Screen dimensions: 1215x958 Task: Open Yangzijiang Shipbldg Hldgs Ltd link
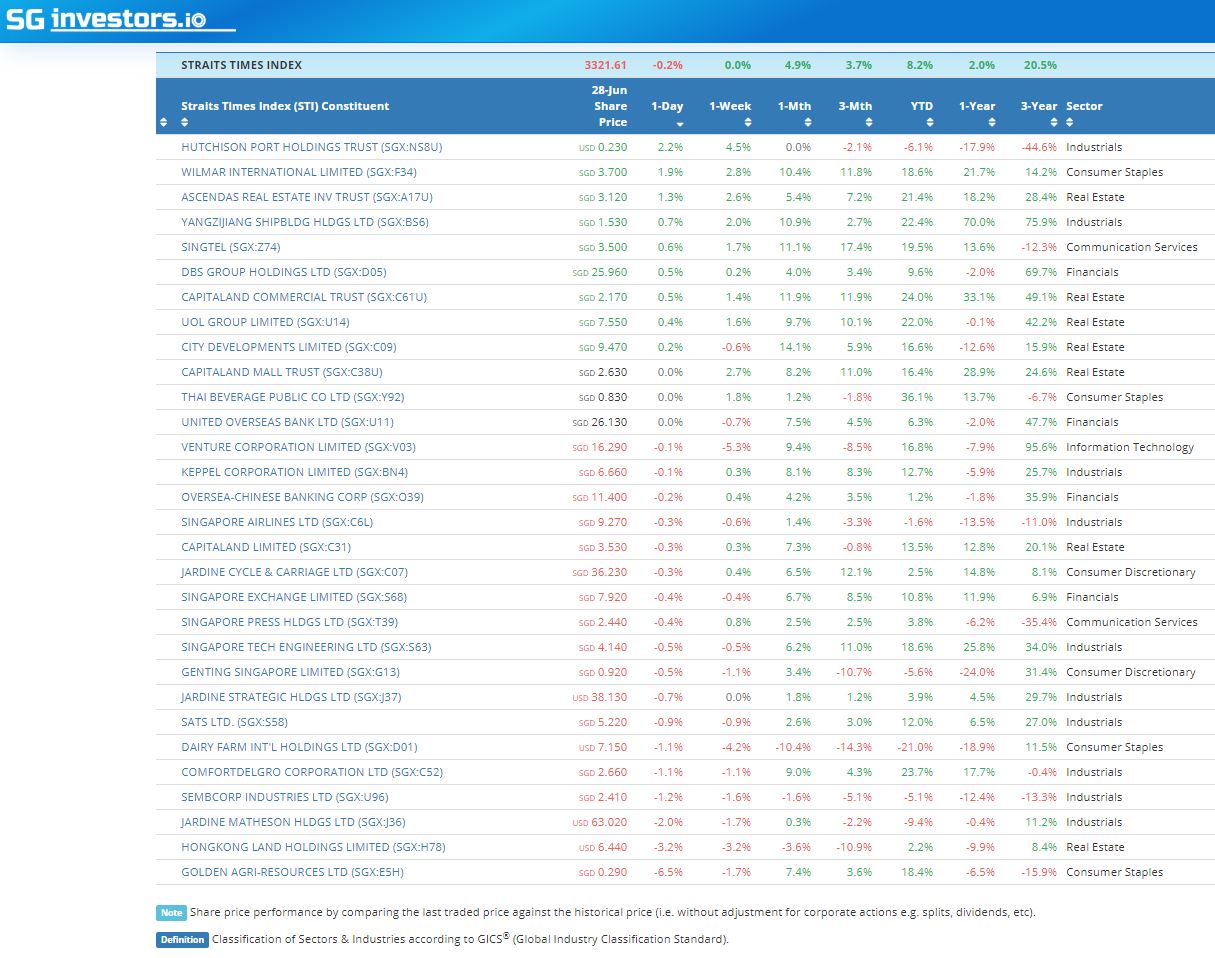(305, 222)
